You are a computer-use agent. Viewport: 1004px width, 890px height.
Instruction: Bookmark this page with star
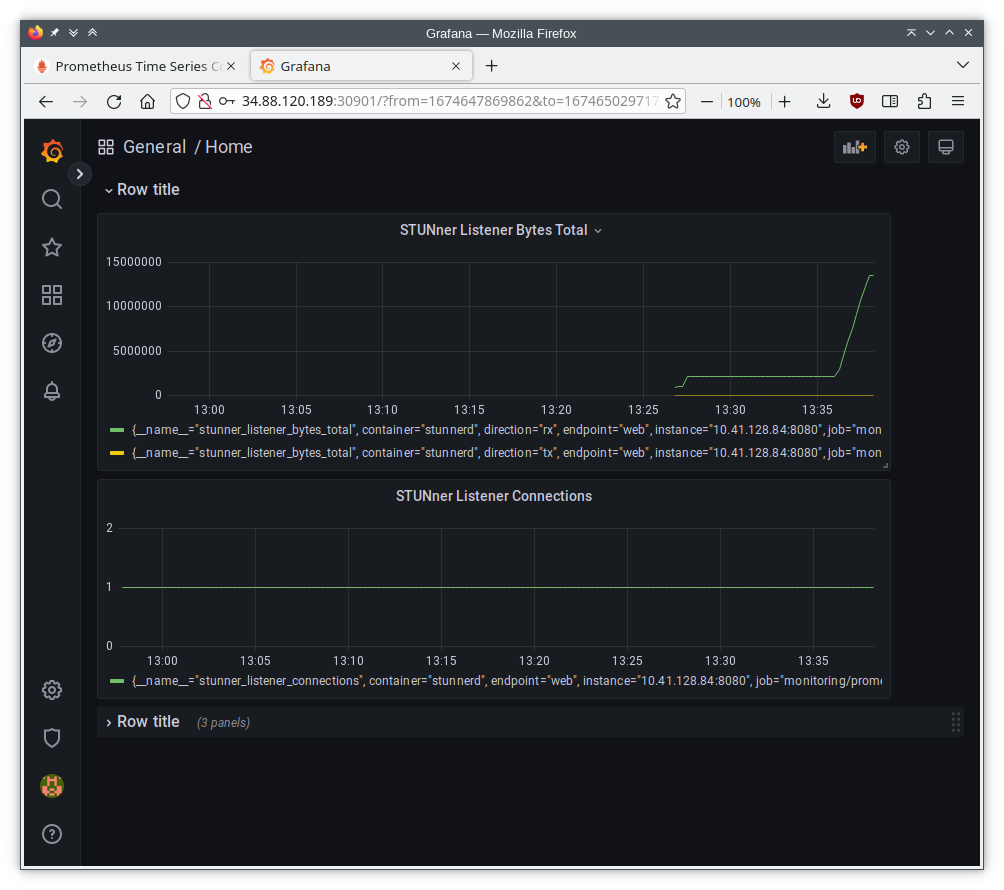click(x=673, y=101)
